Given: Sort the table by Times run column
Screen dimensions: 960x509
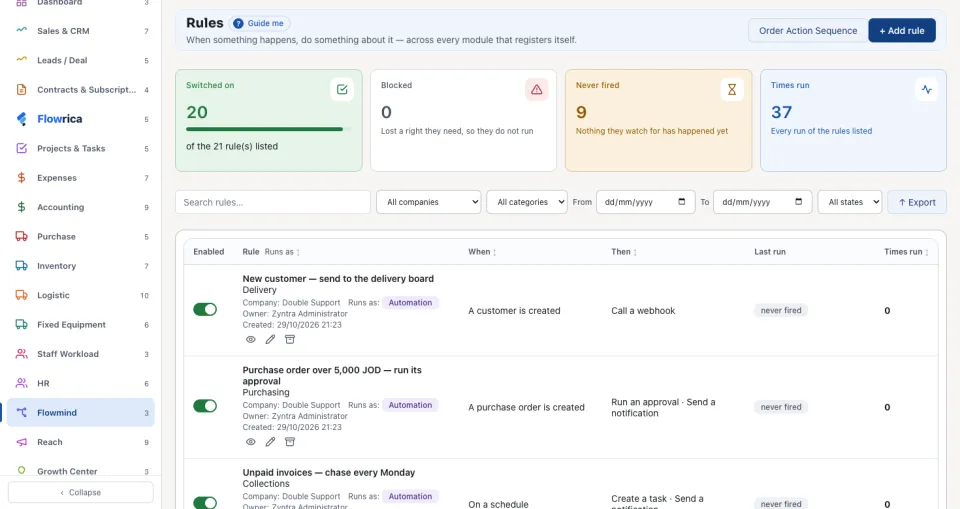Looking at the screenshot, I should [906, 252].
